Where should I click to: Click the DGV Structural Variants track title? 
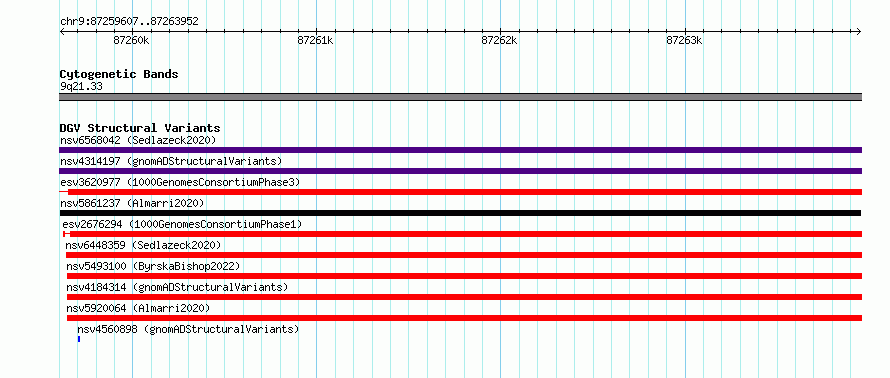click(x=140, y=128)
